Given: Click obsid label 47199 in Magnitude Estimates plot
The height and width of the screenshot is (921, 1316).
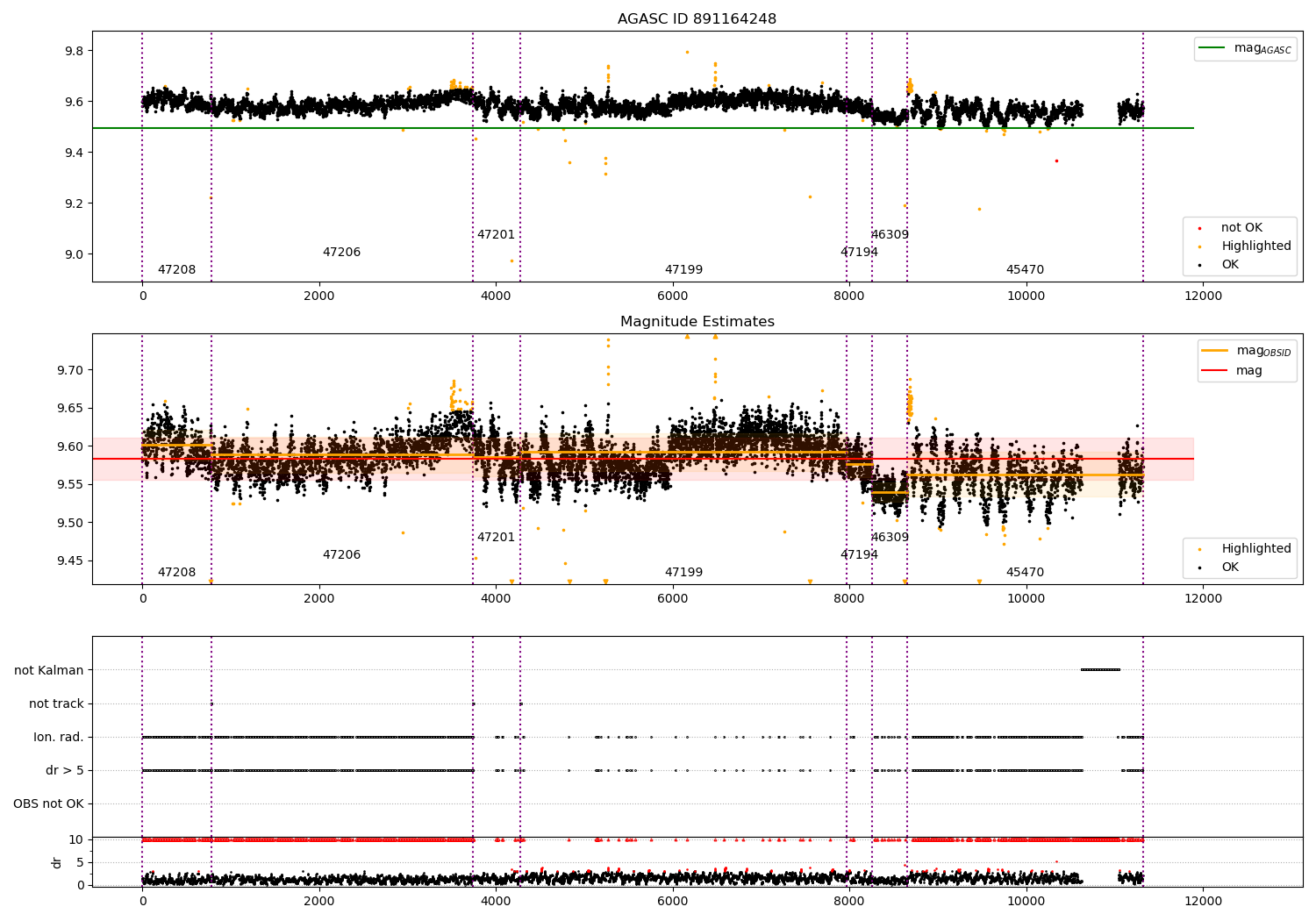Looking at the screenshot, I should [683, 573].
